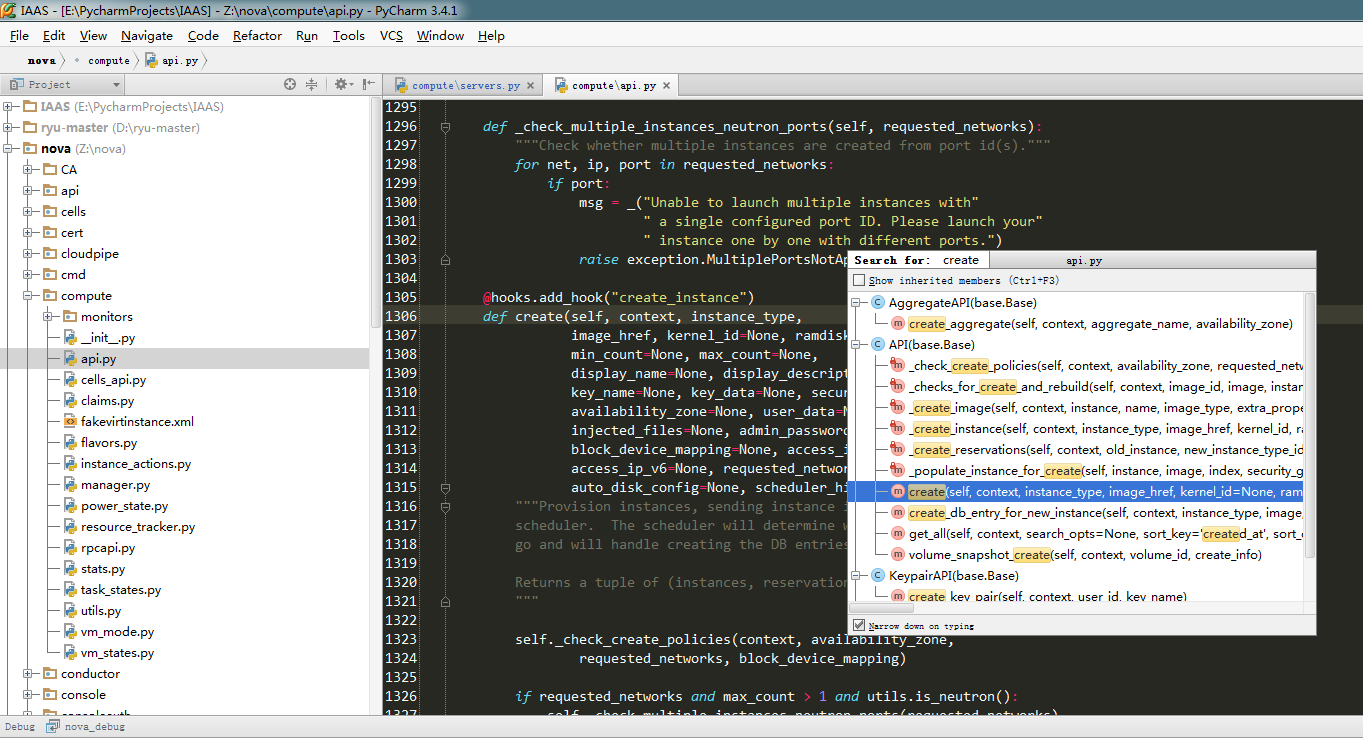1363x738 pixels.
Task: Collapse the compute folder
Action: (29, 295)
